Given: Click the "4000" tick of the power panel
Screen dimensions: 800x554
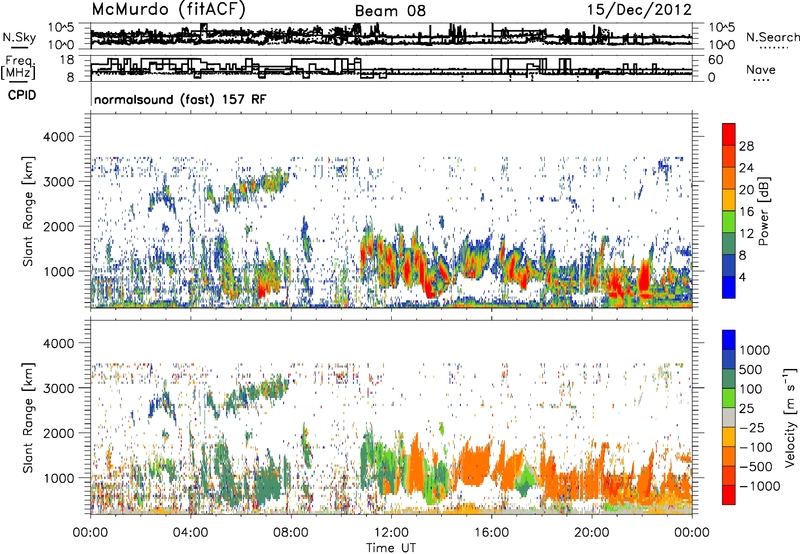Looking at the screenshot, I should 59,137.
